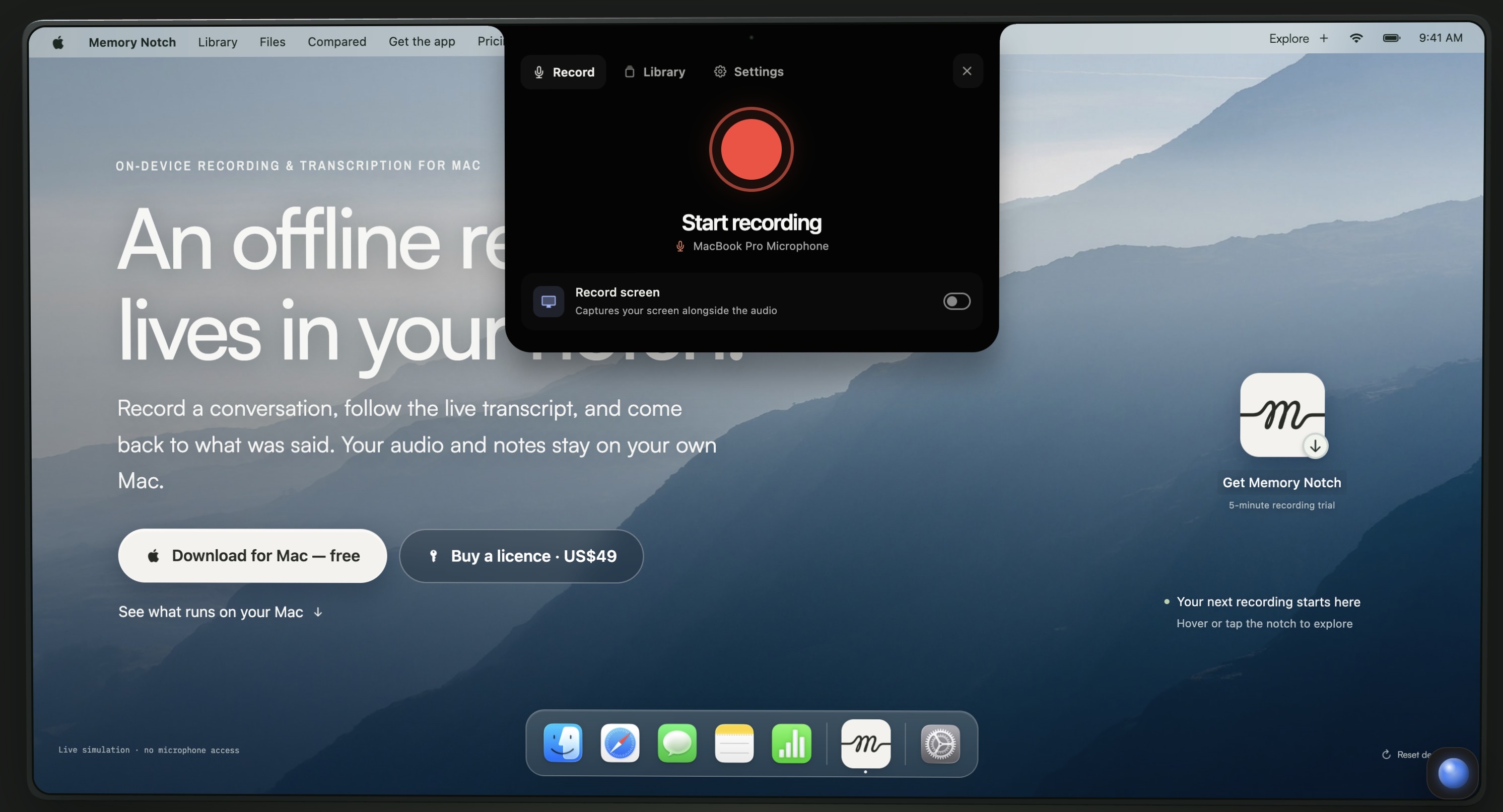Click Explore in the menu bar
1503x812 pixels.
click(x=1288, y=38)
